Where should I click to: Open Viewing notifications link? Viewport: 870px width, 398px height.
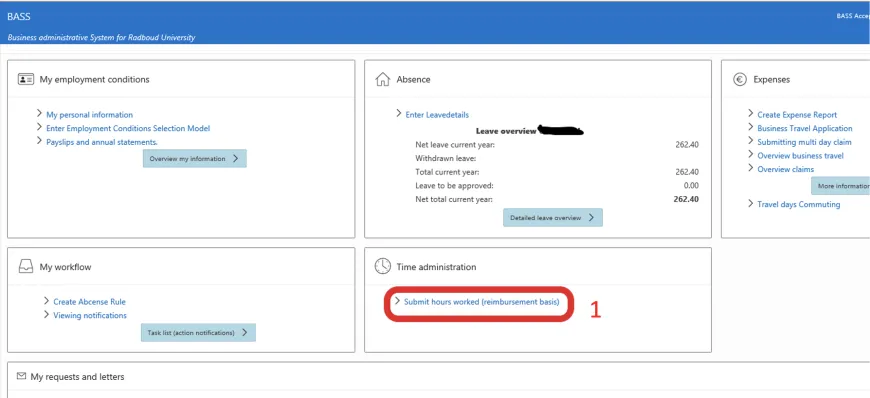tap(90, 315)
